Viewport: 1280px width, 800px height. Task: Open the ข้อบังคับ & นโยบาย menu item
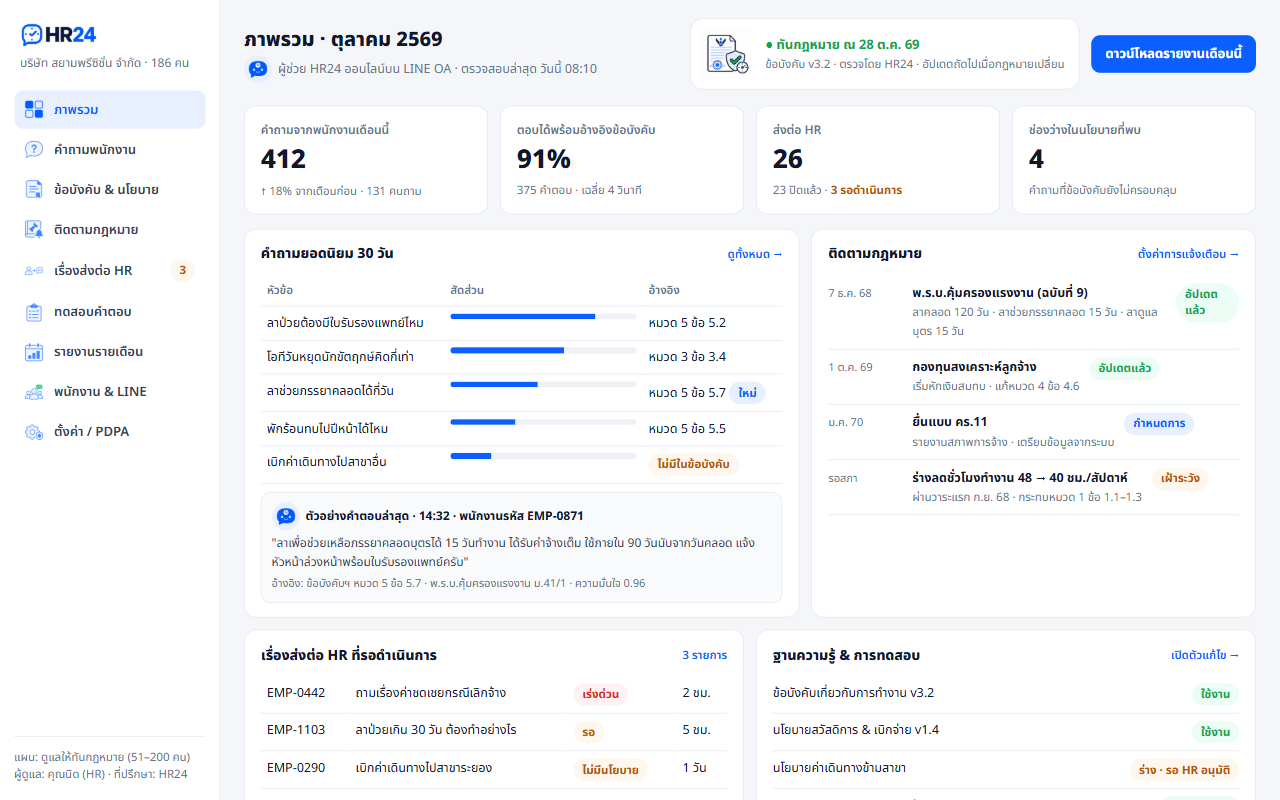[x=110, y=189]
